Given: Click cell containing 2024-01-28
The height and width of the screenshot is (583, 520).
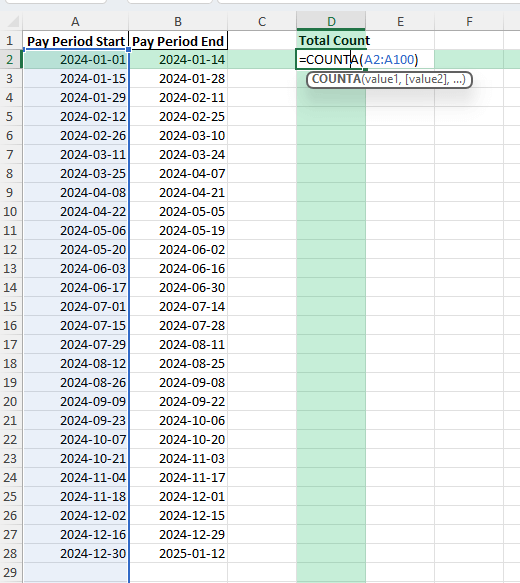Looking at the screenshot, I should coord(178,78).
